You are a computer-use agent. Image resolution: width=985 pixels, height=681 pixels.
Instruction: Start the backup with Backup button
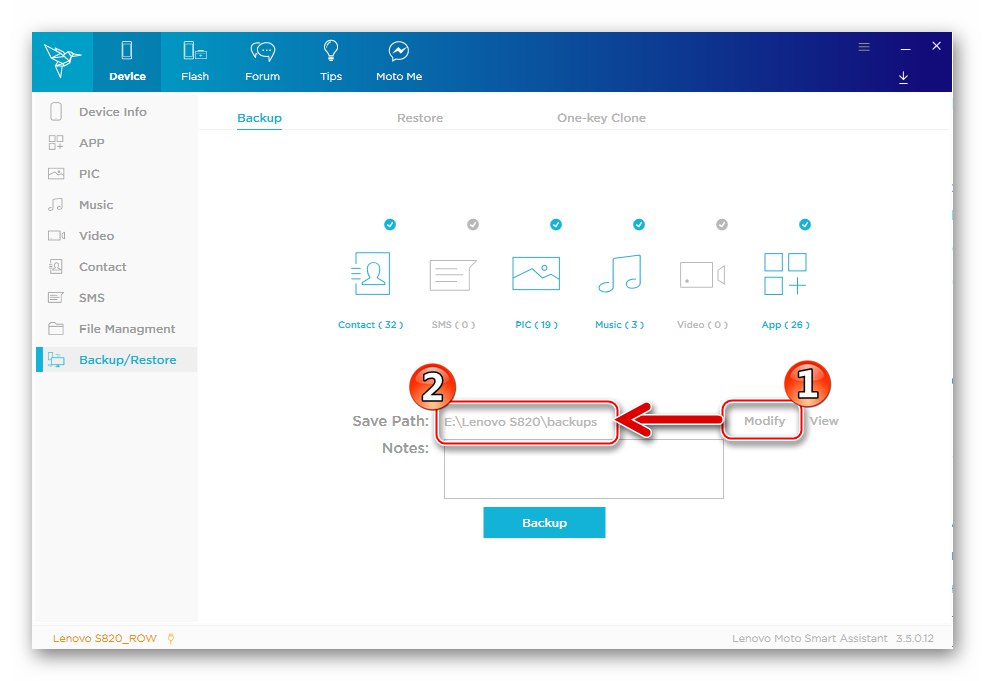click(544, 523)
